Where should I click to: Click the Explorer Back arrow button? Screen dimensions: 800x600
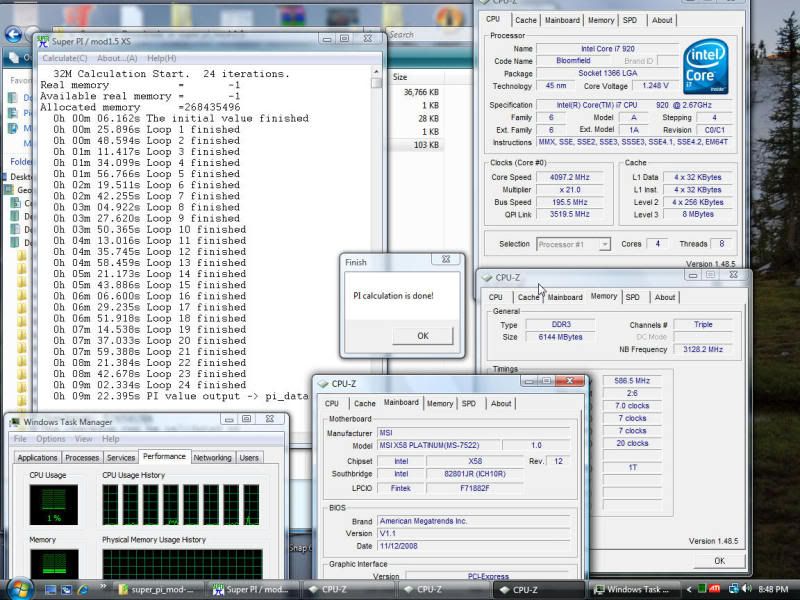(13, 35)
